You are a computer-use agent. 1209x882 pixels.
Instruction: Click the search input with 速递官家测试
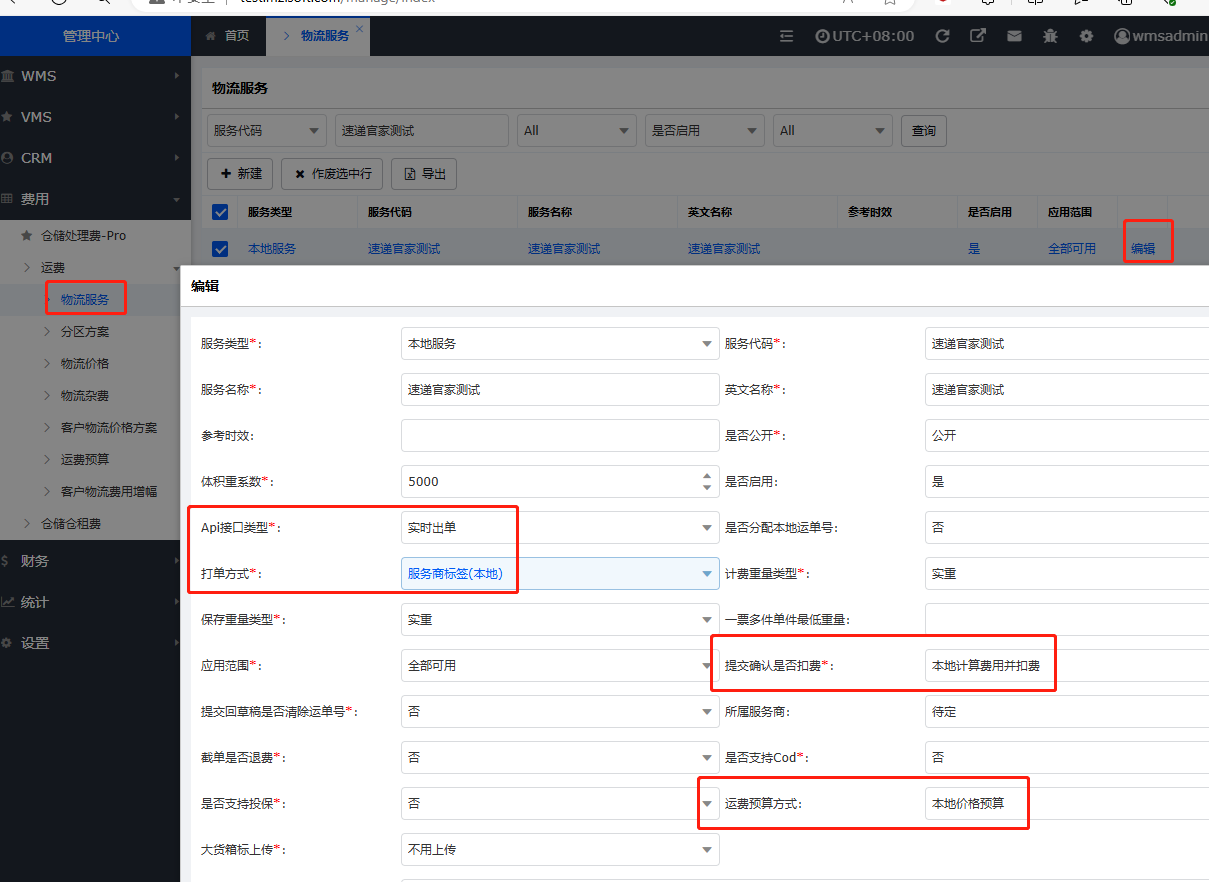point(423,130)
